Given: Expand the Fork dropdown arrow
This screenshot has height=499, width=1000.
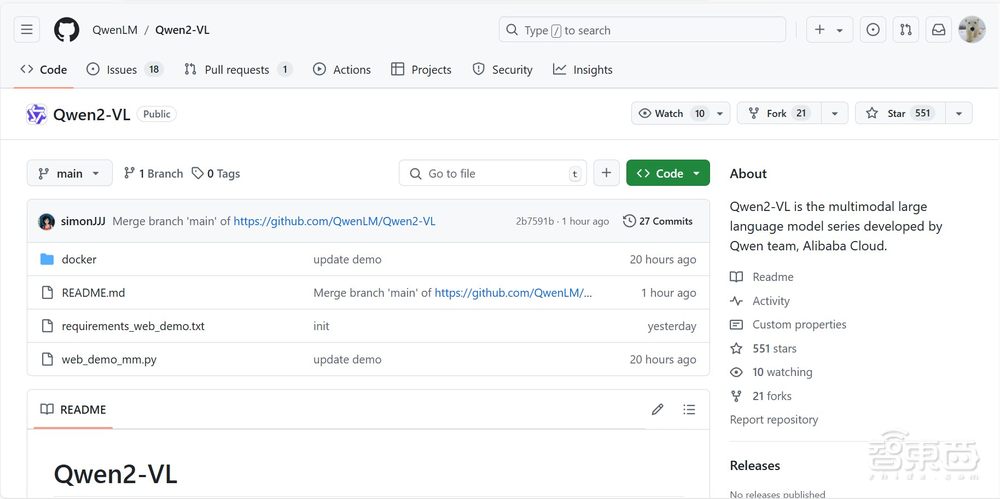Looking at the screenshot, I should point(834,114).
